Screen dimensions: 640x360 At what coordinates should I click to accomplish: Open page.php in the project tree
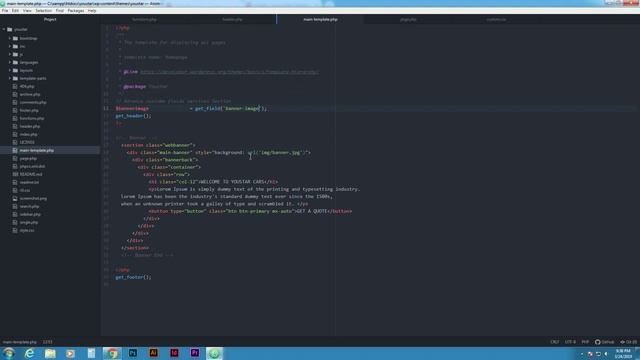[28, 158]
